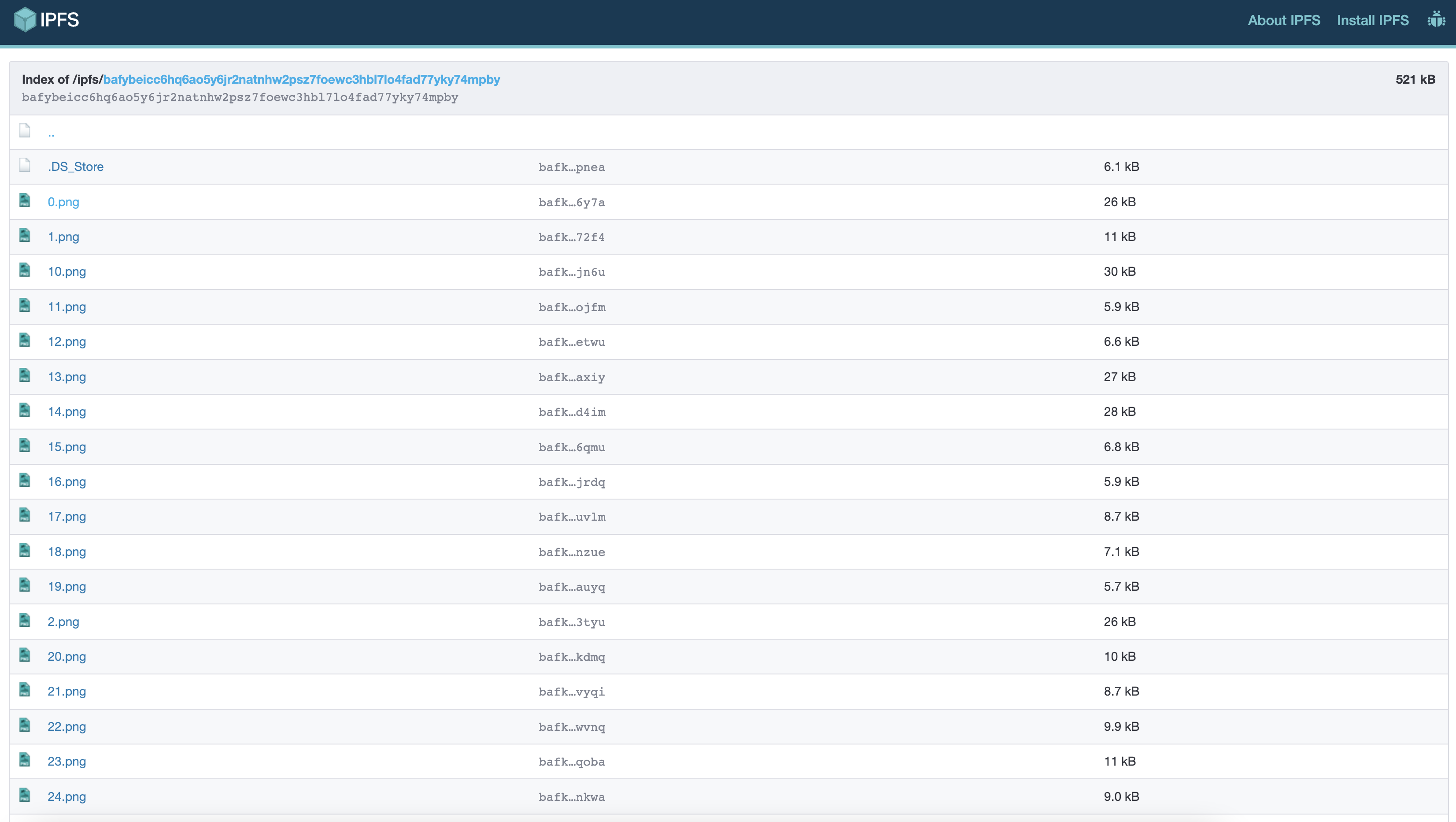The height and width of the screenshot is (822, 1456).
Task: Open the 21.png file link
Action: coord(67,692)
